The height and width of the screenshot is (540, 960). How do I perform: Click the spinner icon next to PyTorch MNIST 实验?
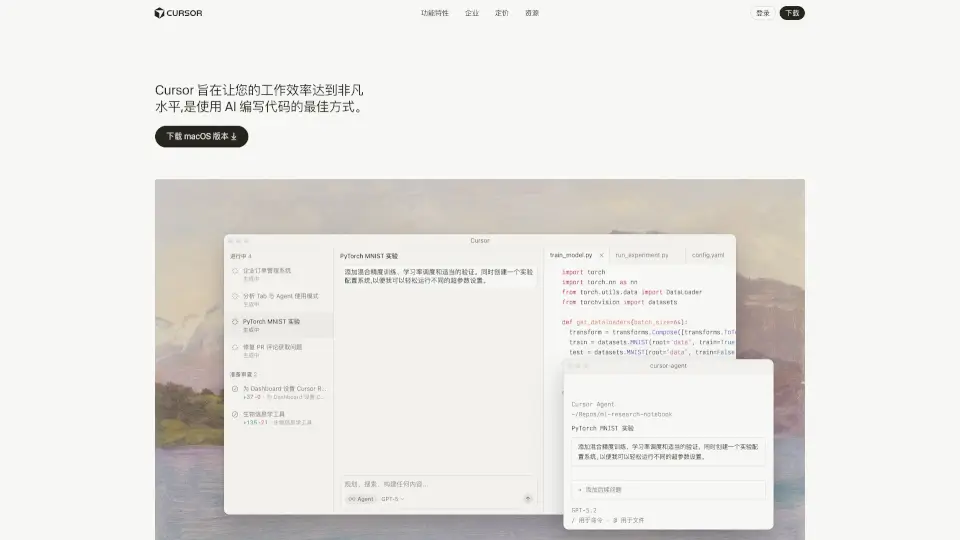(235, 323)
